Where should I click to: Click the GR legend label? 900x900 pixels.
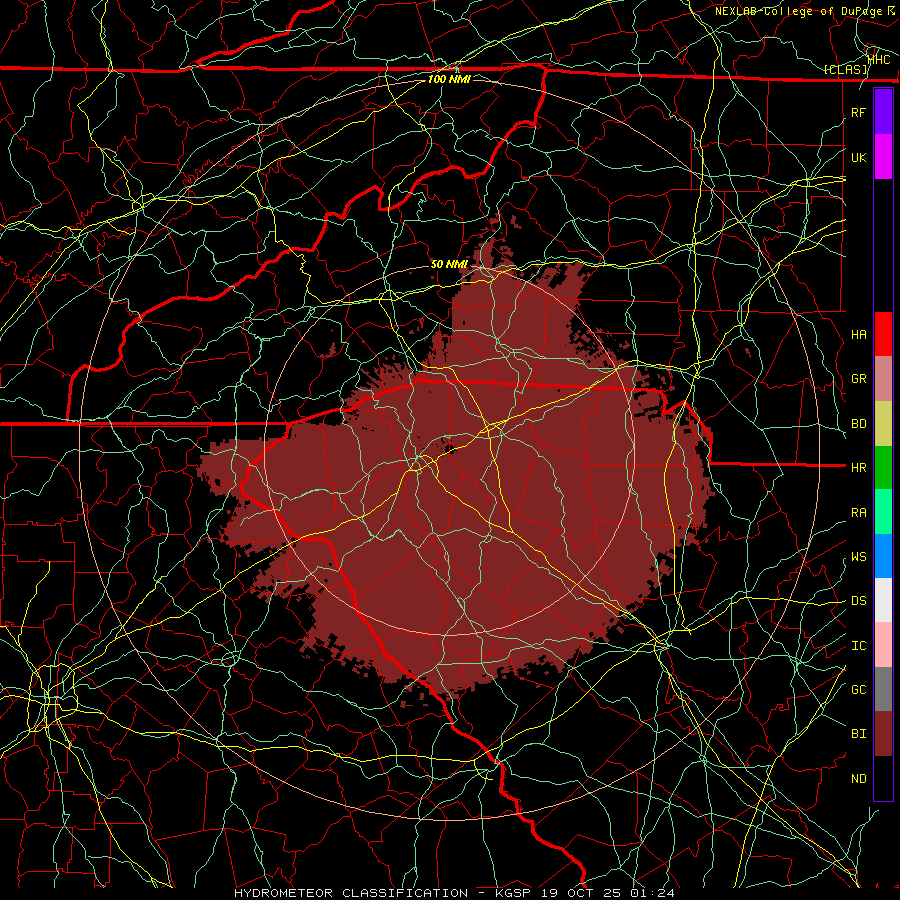pos(859,379)
